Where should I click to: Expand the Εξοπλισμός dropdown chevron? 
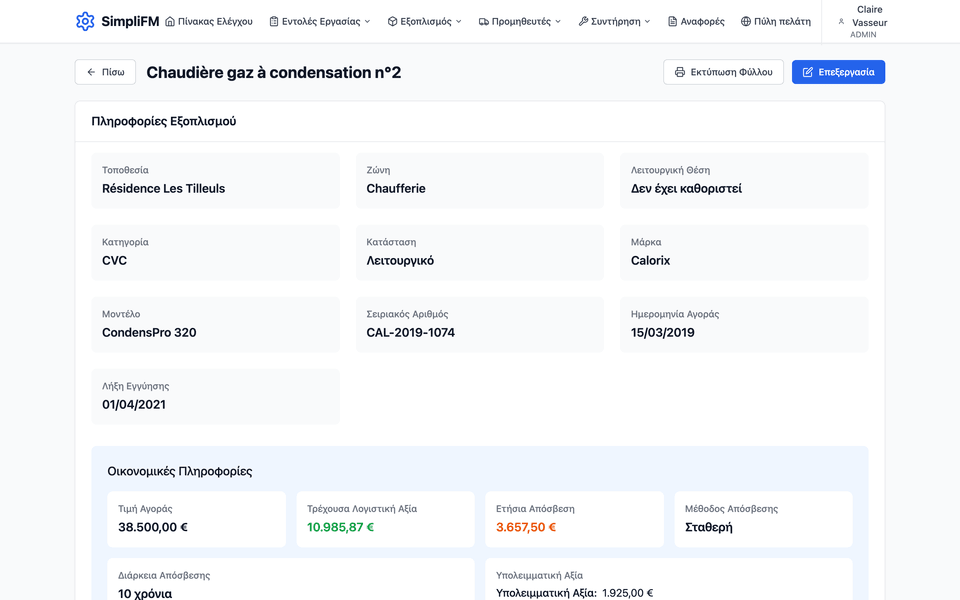(459, 21)
